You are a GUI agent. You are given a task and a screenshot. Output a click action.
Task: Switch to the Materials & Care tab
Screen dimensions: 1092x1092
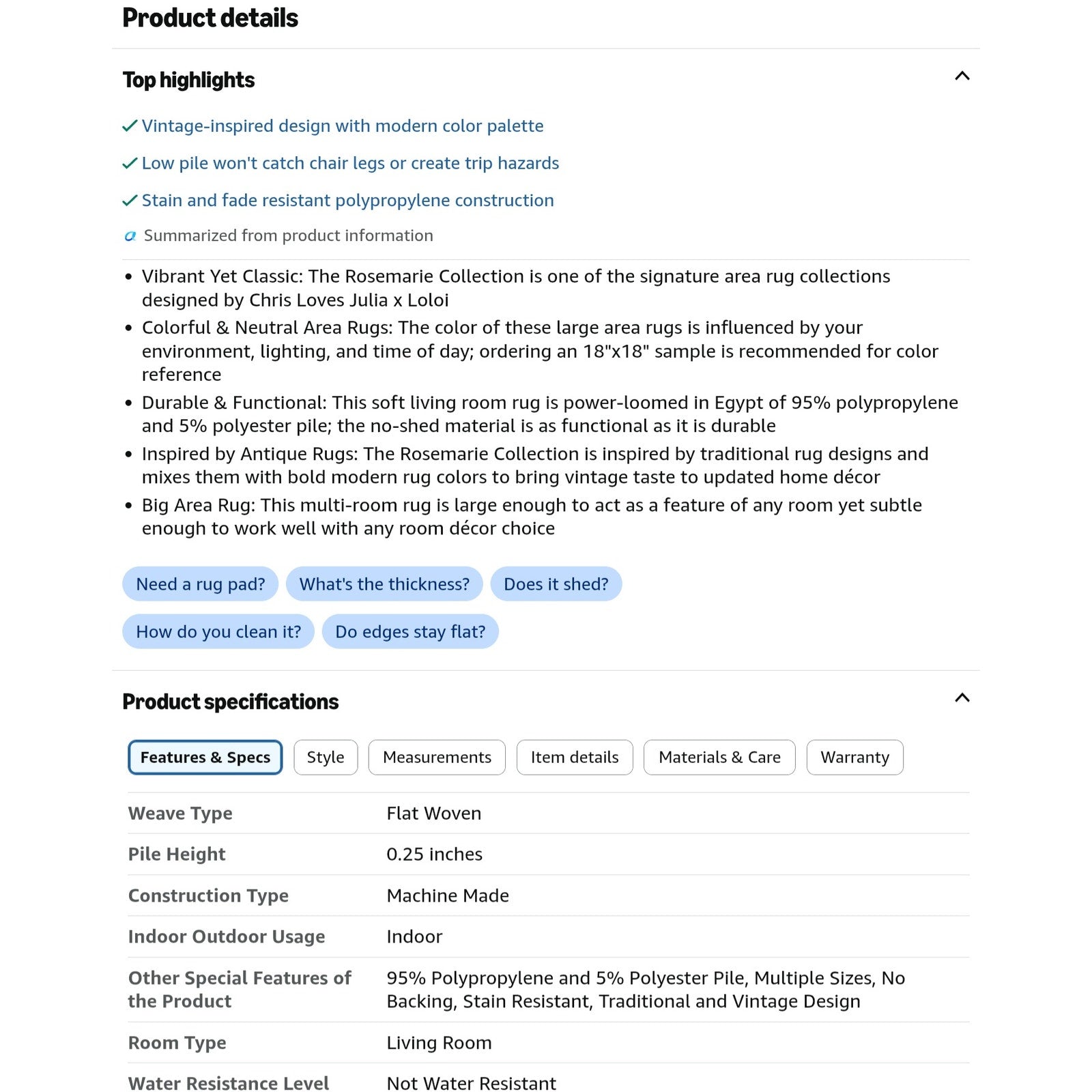[719, 758]
